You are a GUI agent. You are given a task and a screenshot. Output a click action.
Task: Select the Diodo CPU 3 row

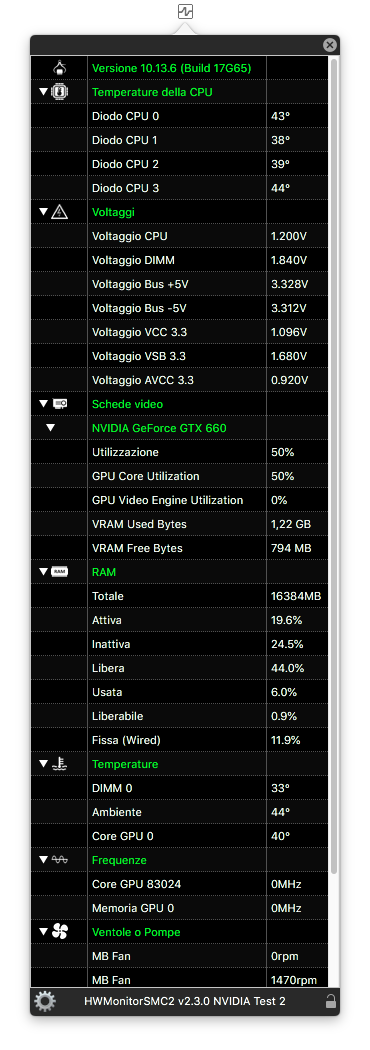pos(180,188)
